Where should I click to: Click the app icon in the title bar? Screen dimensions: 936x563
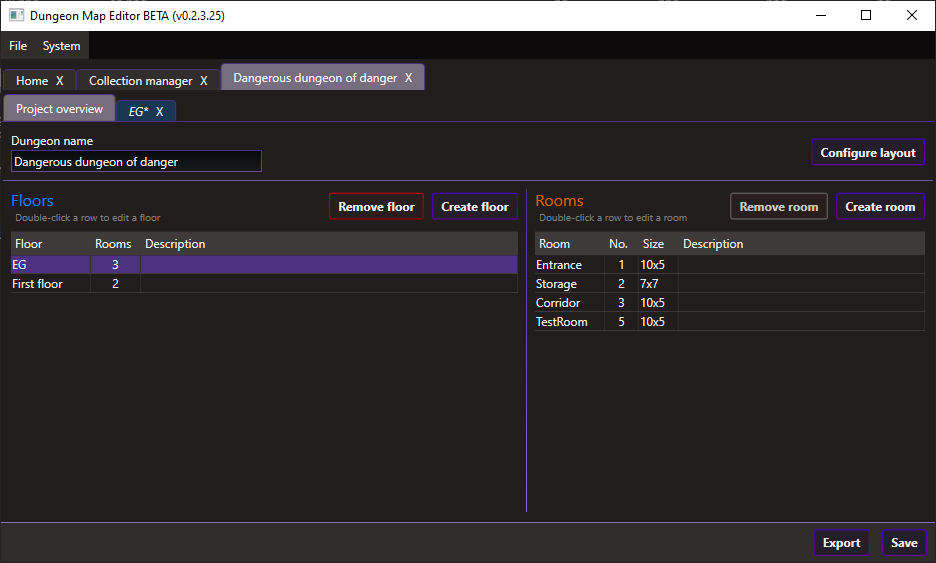pos(16,16)
